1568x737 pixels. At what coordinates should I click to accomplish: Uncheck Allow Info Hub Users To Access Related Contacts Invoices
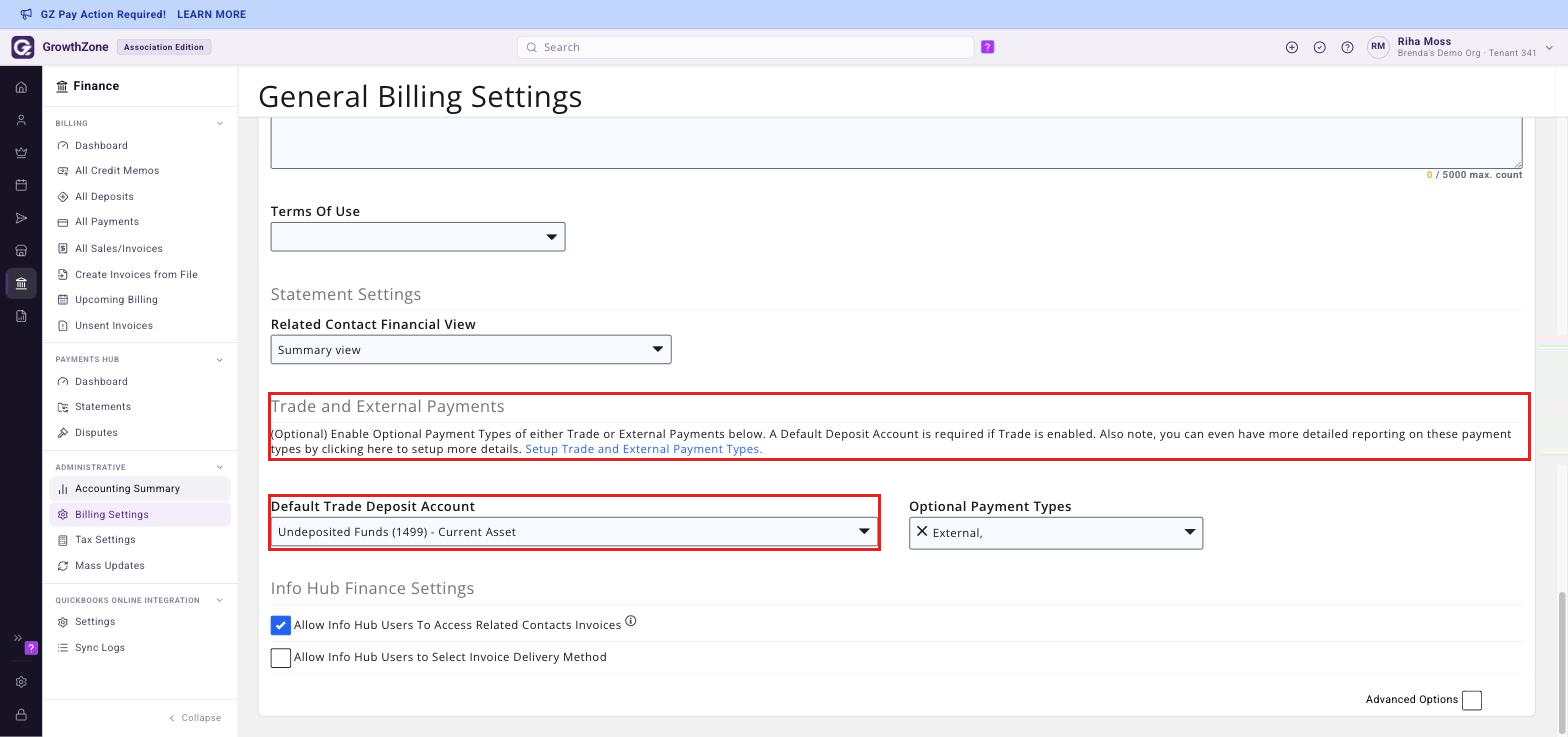[281, 625]
